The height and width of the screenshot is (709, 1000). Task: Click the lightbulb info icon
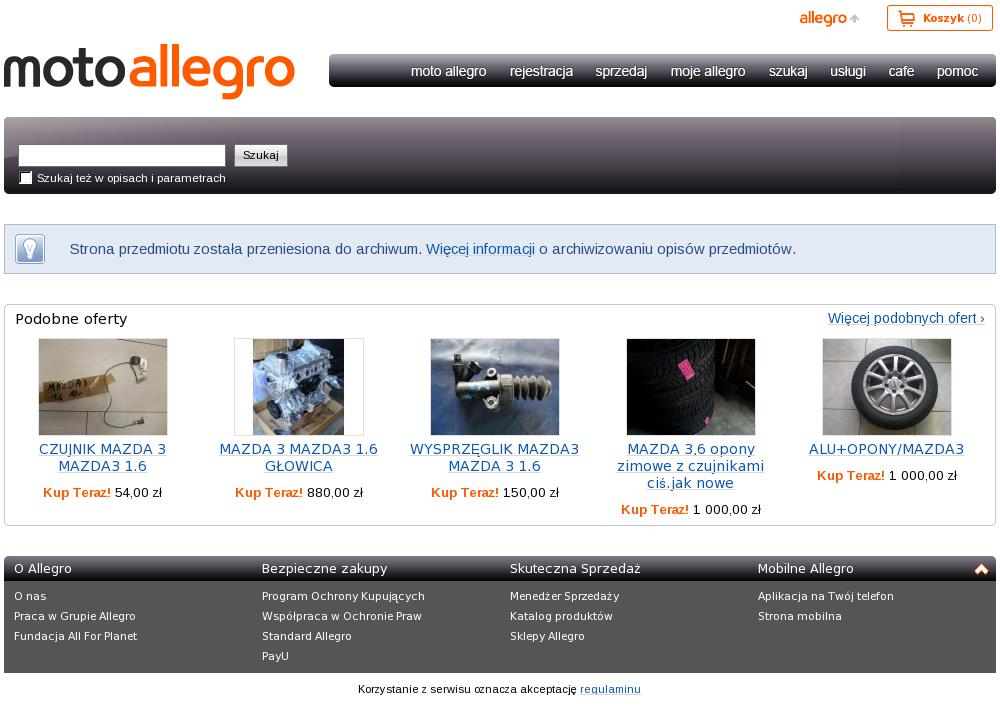tap(30, 249)
